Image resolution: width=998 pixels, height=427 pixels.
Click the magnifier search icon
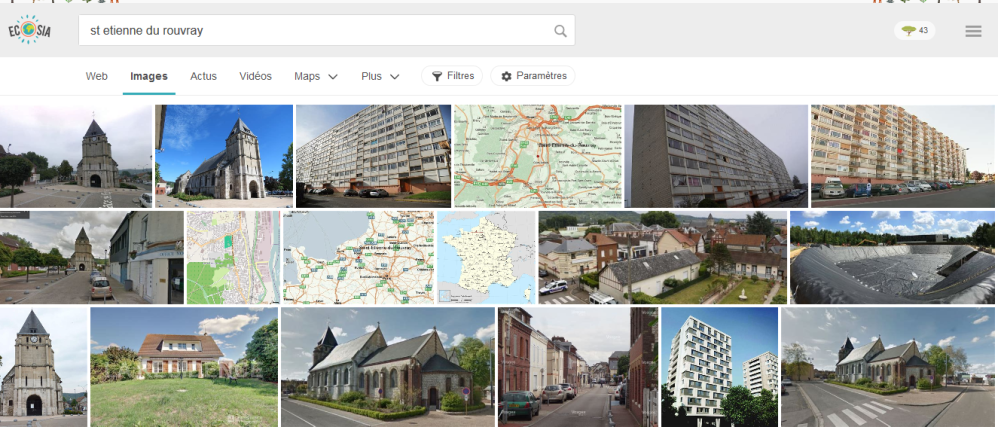coord(560,31)
